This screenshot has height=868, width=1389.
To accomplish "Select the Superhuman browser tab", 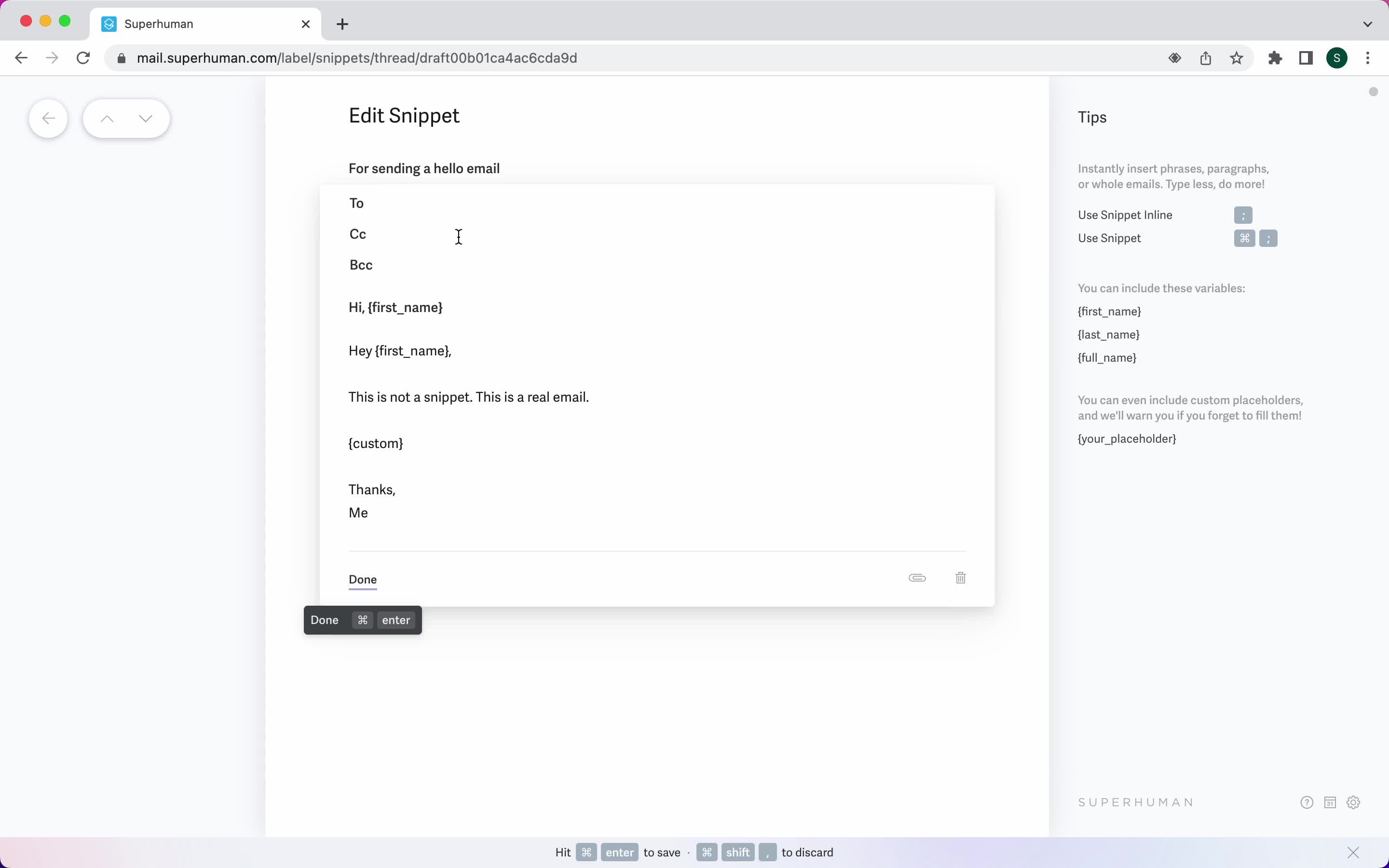I will 205,24.
